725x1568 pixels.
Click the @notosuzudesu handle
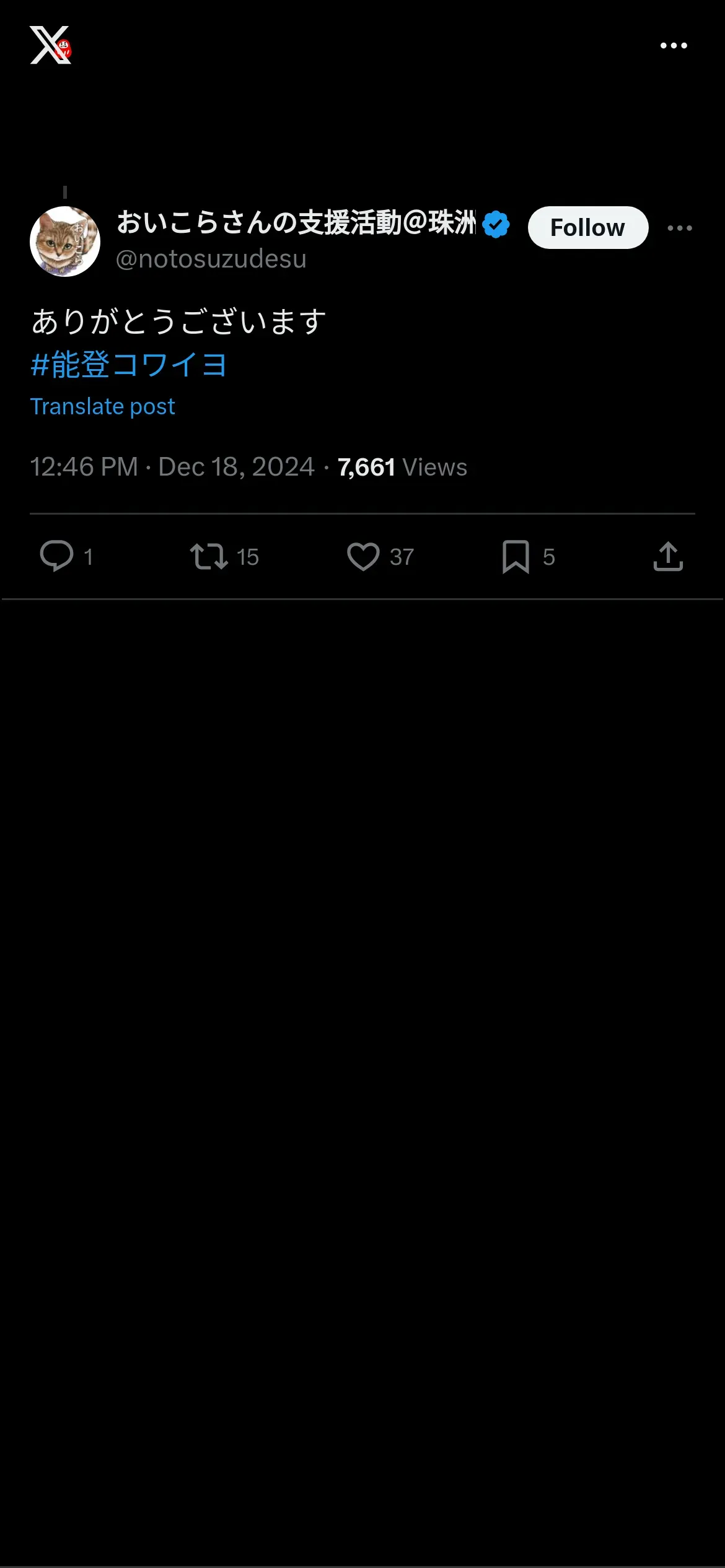click(211, 259)
